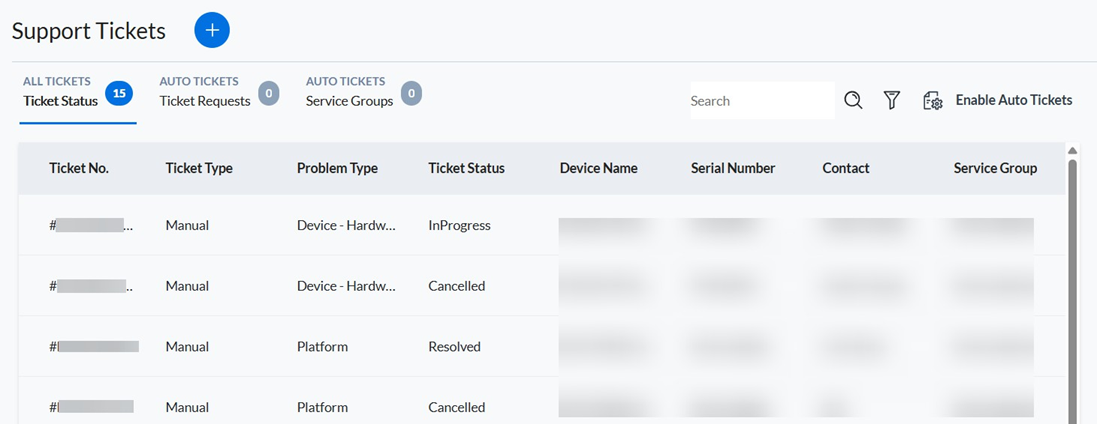Click the scrollbar up arrow
Screen dimensions: 1097x424
click(x=1073, y=150)
